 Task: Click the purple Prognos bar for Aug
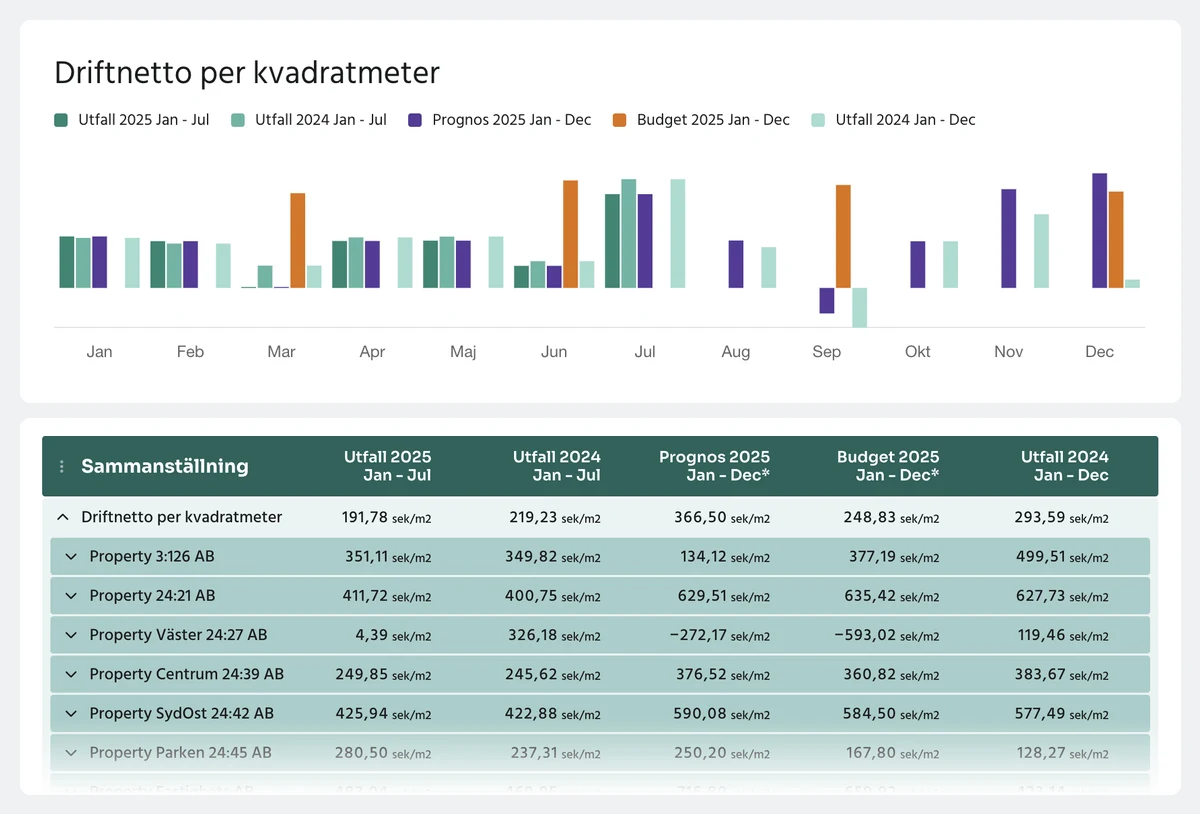click(x=736, y=264)
